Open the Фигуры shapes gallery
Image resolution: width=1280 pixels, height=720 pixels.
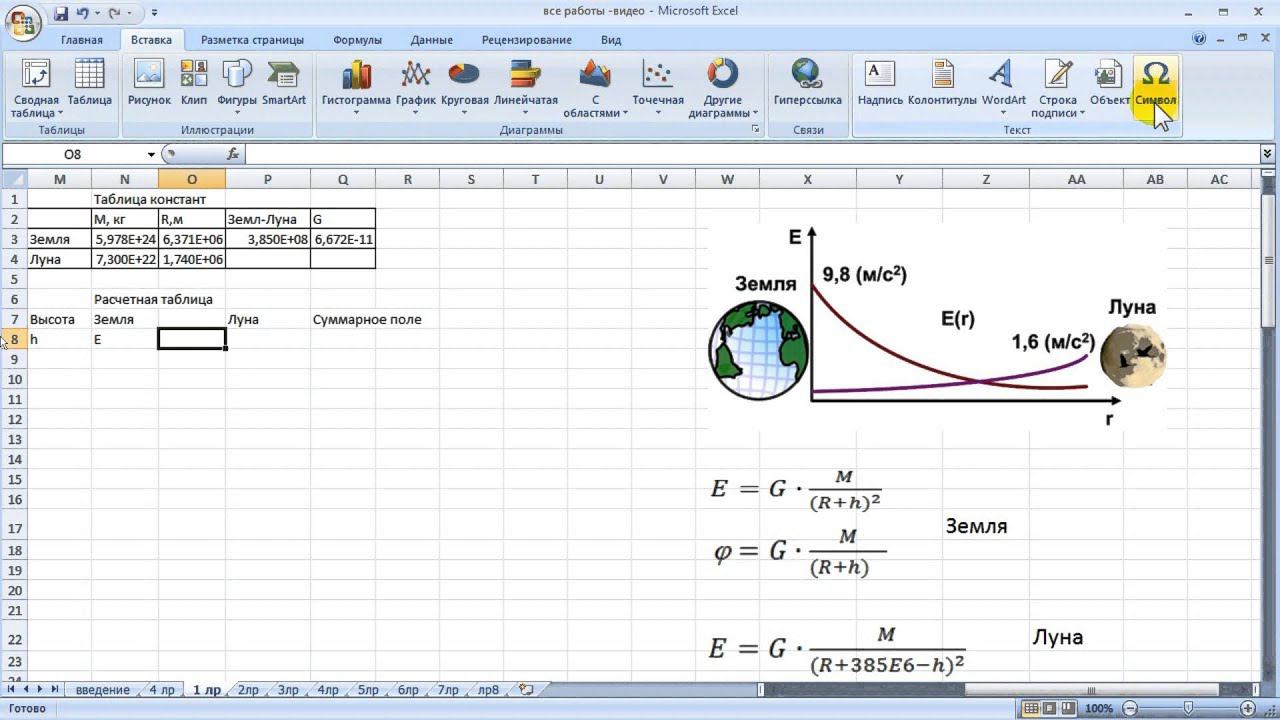[237, 89]
